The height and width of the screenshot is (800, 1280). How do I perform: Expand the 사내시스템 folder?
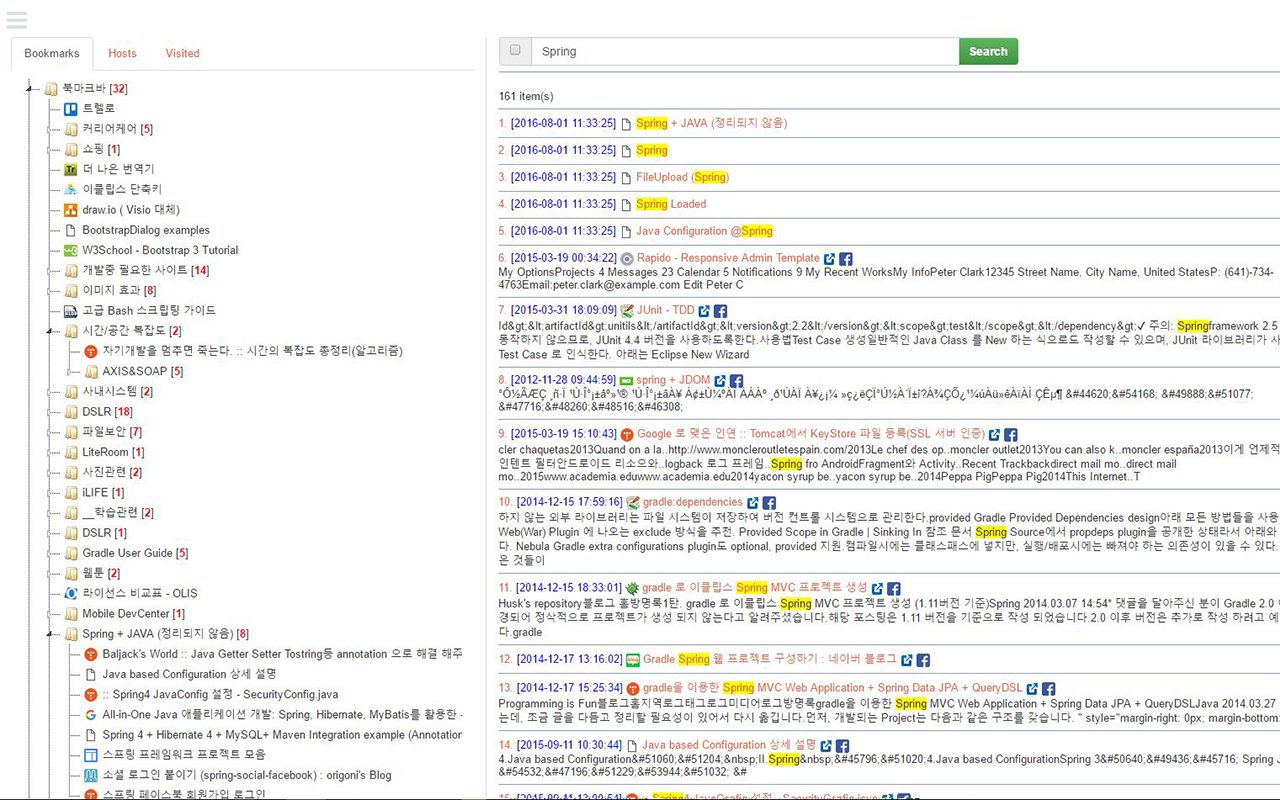[51, 391]
